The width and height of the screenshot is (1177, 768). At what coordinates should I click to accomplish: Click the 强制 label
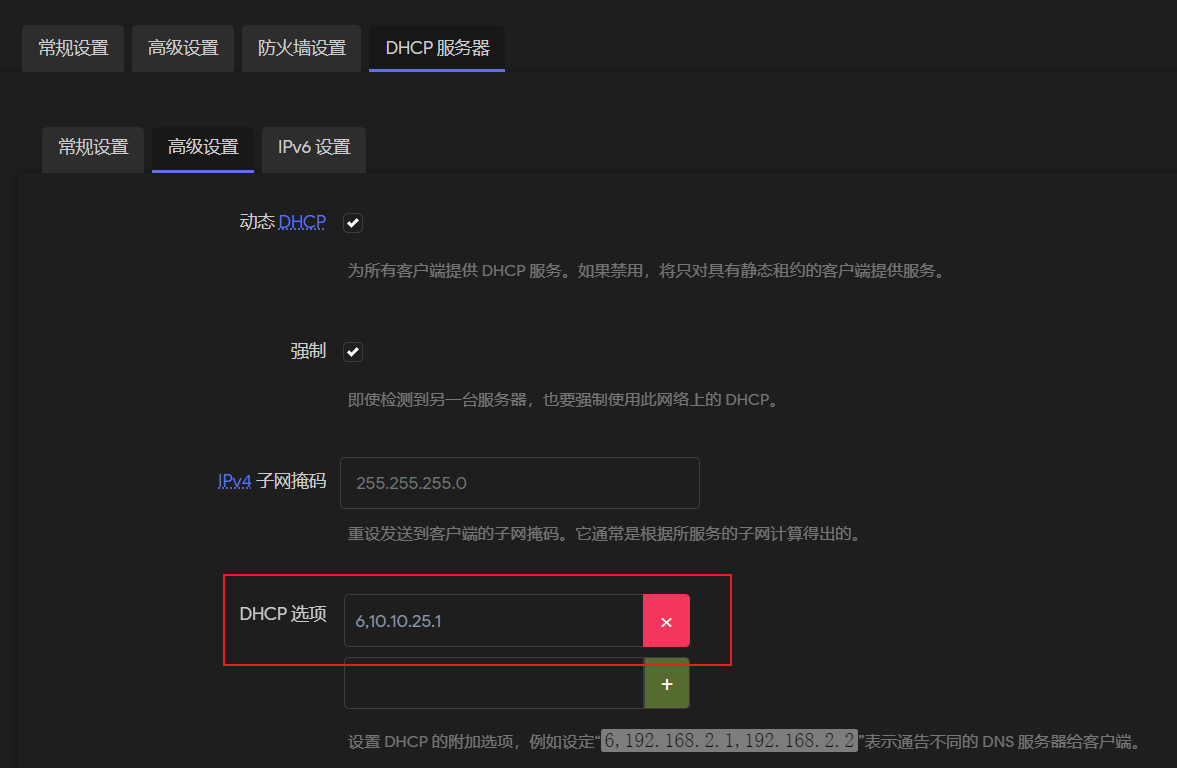pos(309,351)
